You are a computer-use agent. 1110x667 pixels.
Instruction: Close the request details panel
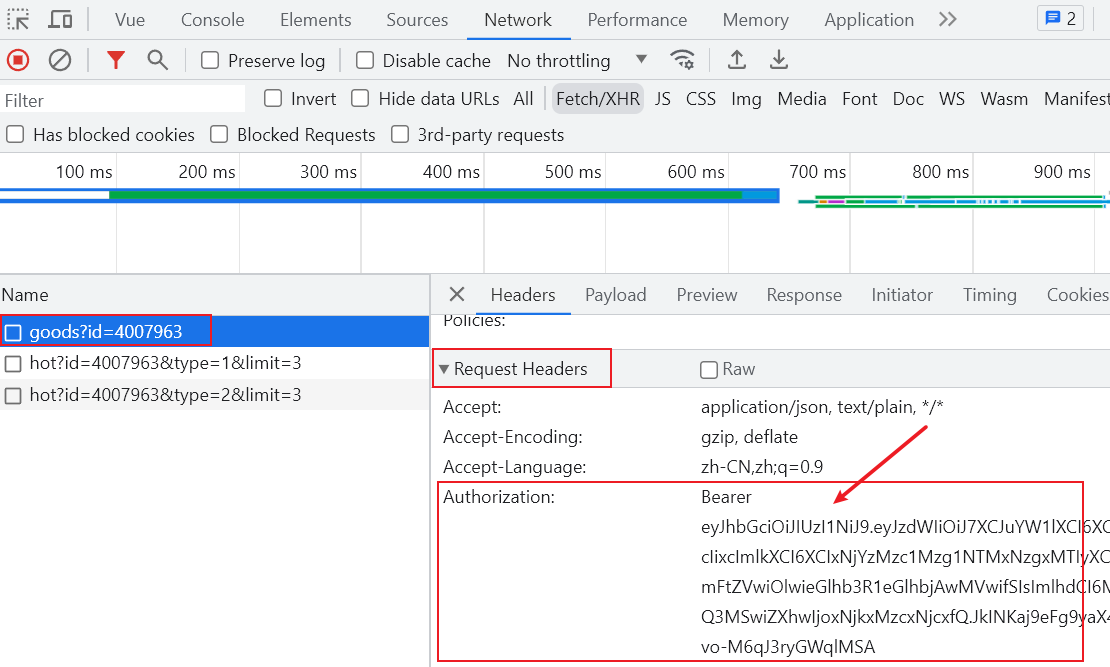point(457,294)
